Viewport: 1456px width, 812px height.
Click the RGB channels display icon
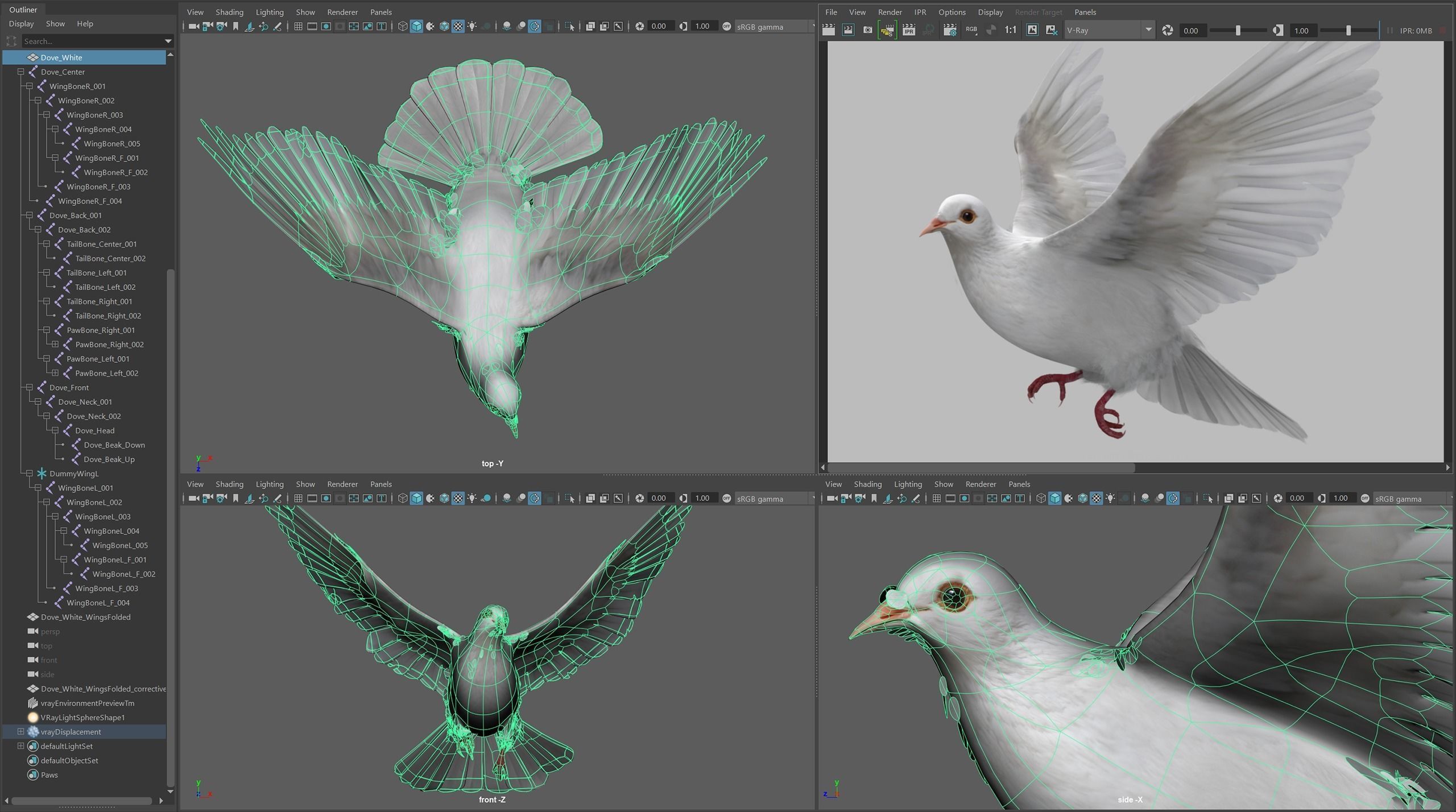(x=971, y=30)
